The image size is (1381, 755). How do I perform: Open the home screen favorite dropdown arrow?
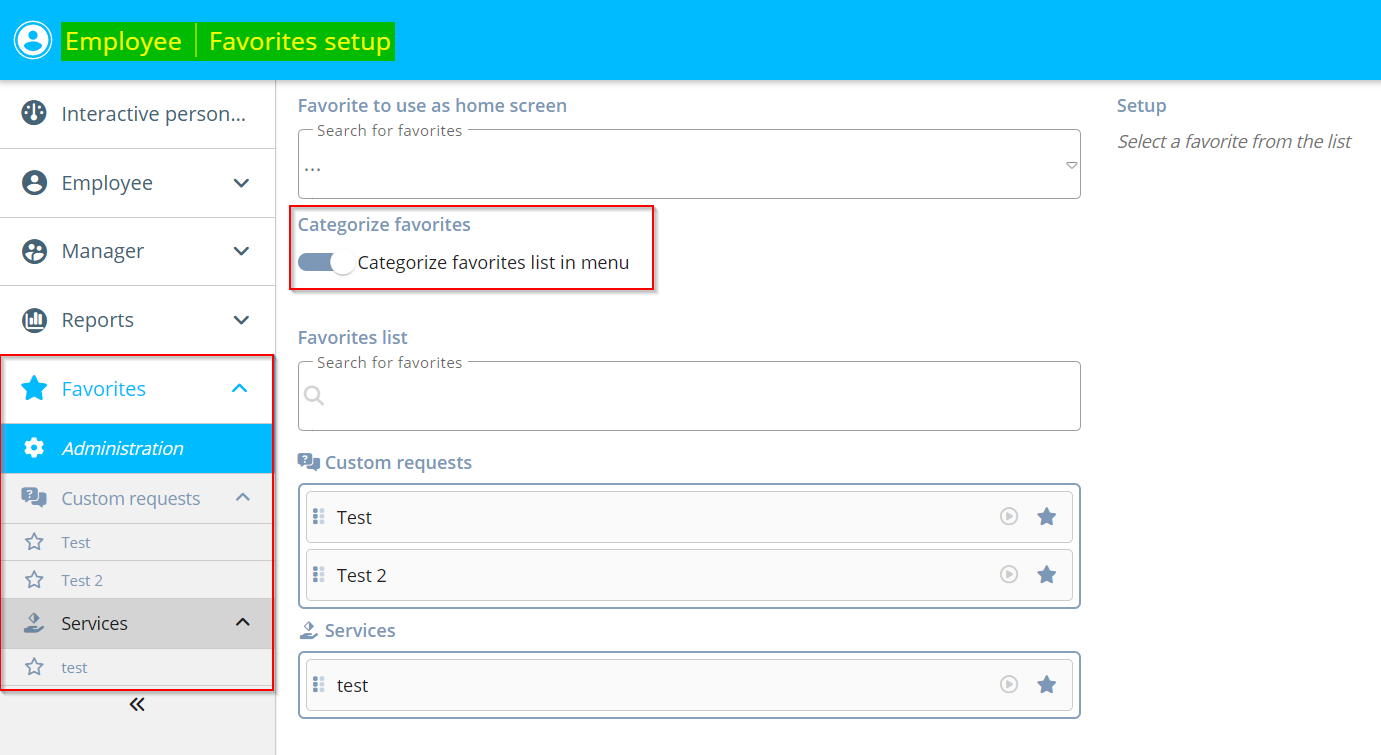point(1070,166)
